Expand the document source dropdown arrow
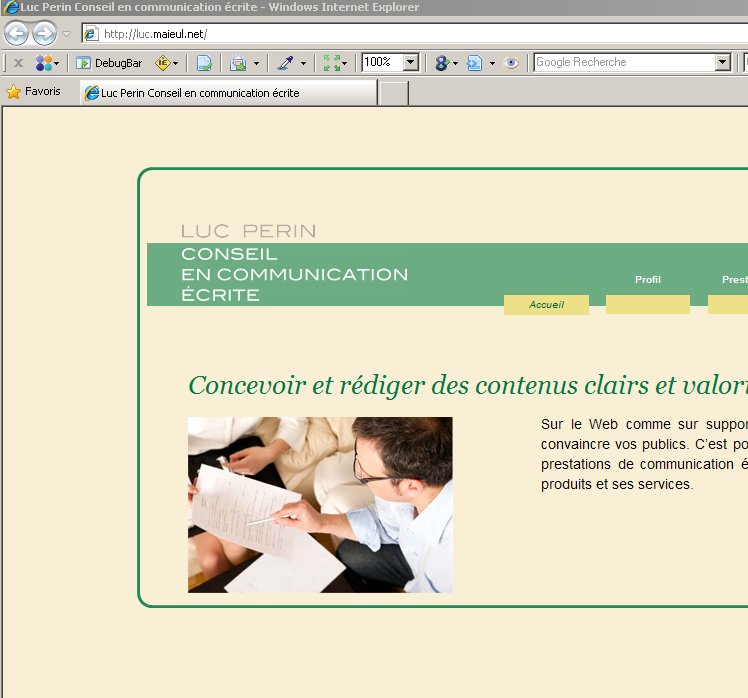The image size is (748, 698). [492, 63]
